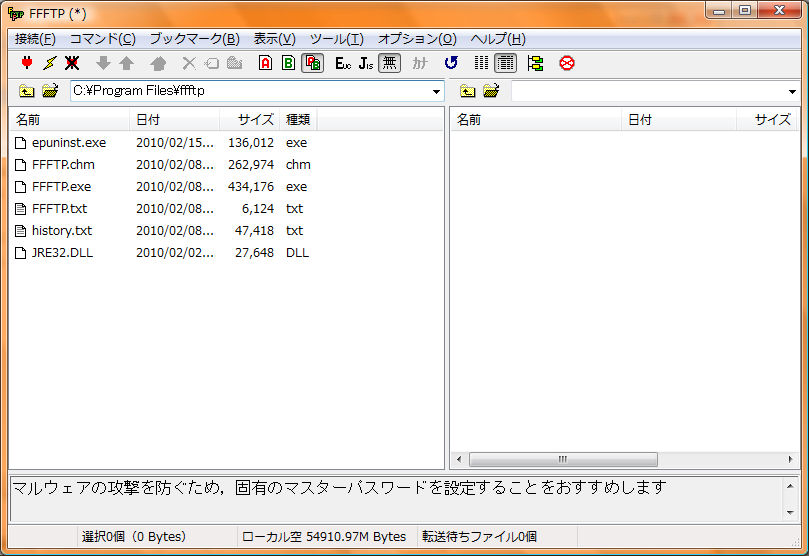Expand the local path dropdown arrow
This screenshot has height=556, width=809.
point(436,92)
